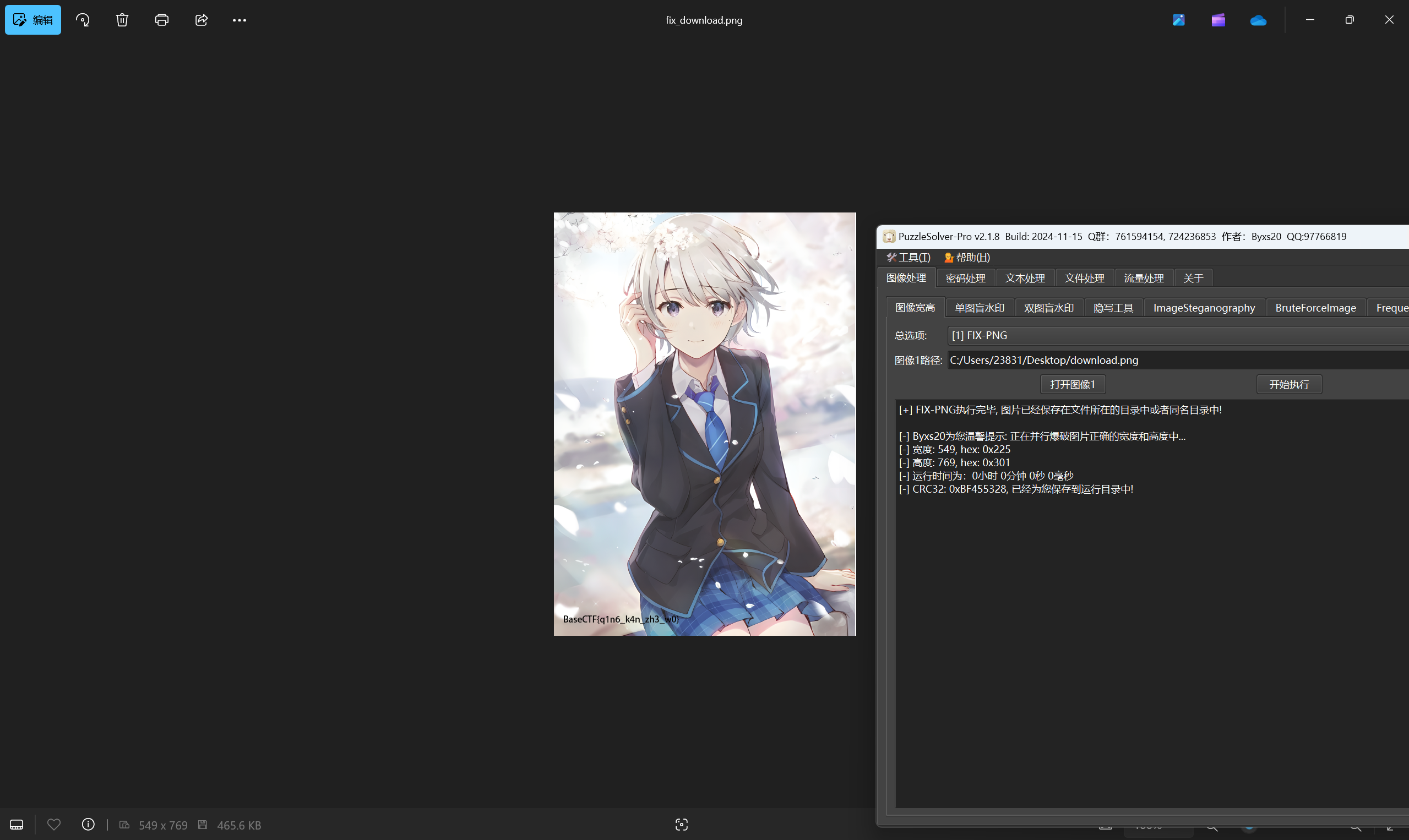Click the 高度: 769, hex: 0x301 line
The image size is (1409, 840).
coord(954,462)
